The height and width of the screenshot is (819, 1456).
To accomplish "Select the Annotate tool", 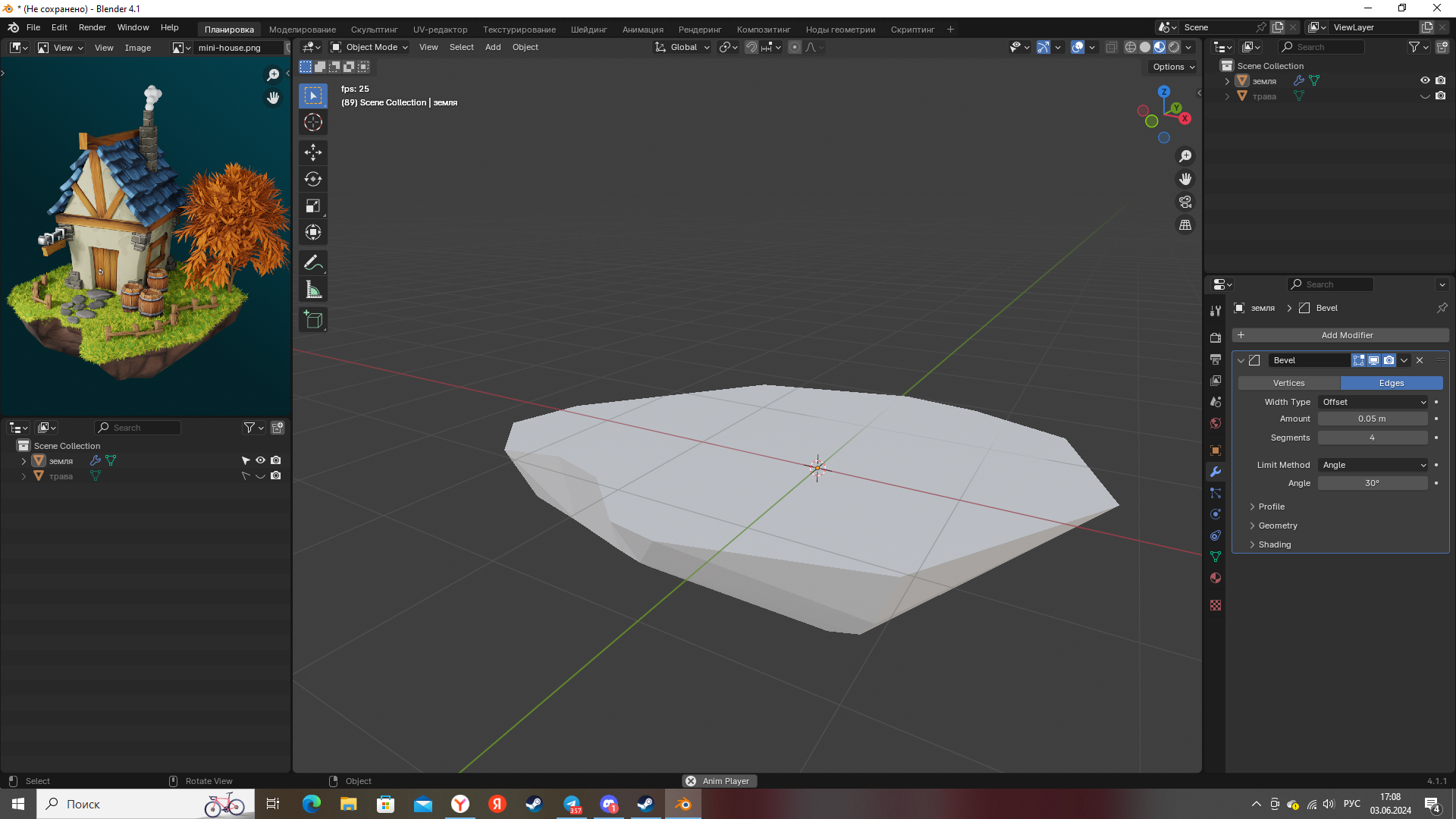I will [313, 263].
